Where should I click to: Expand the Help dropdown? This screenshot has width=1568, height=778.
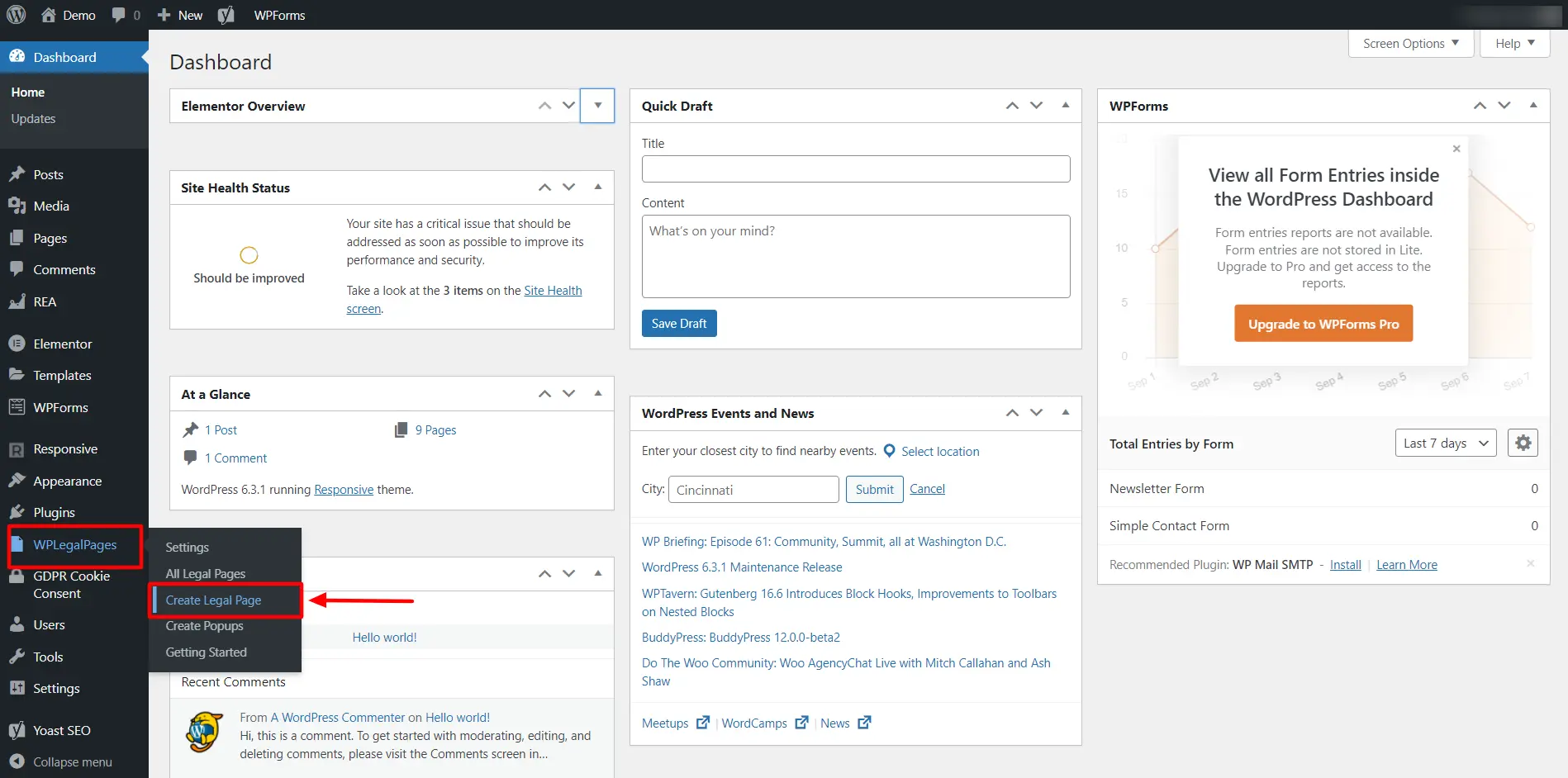point(1513,43)
